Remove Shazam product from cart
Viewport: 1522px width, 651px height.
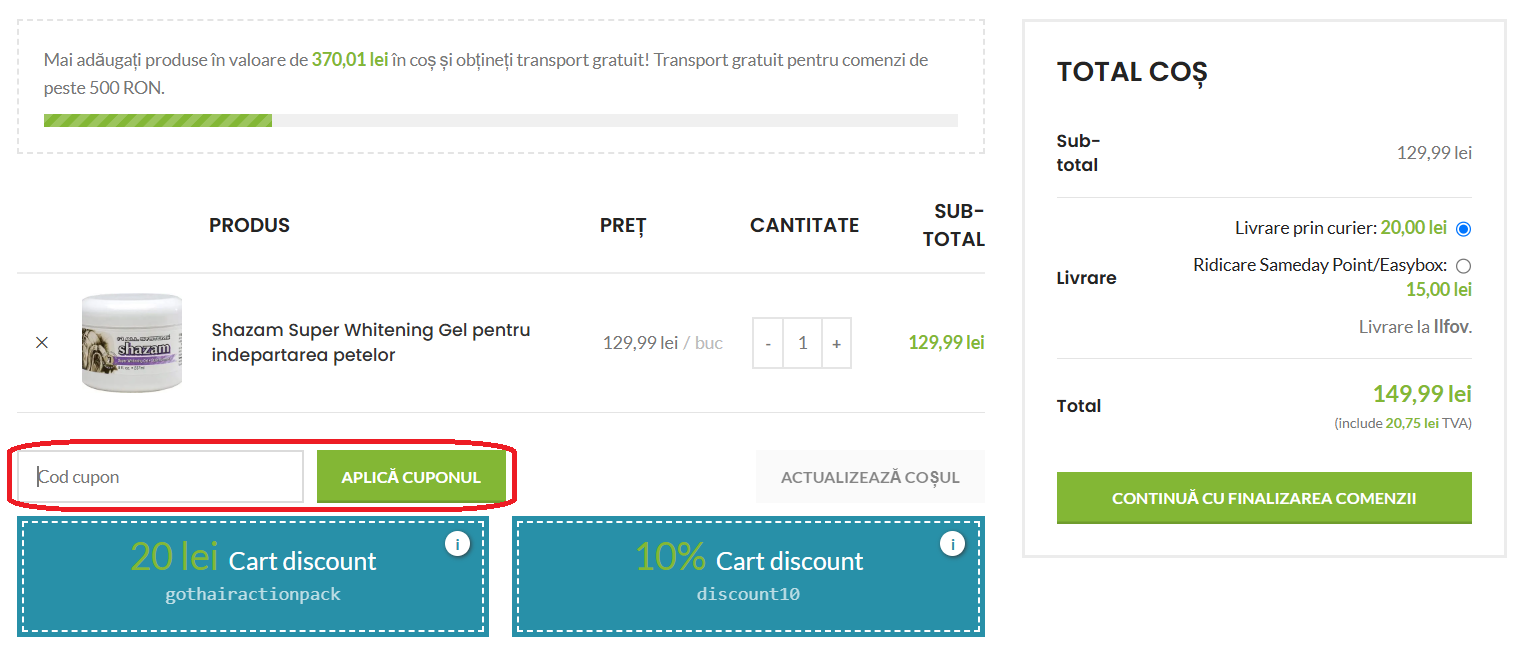(x=42, y=342)
